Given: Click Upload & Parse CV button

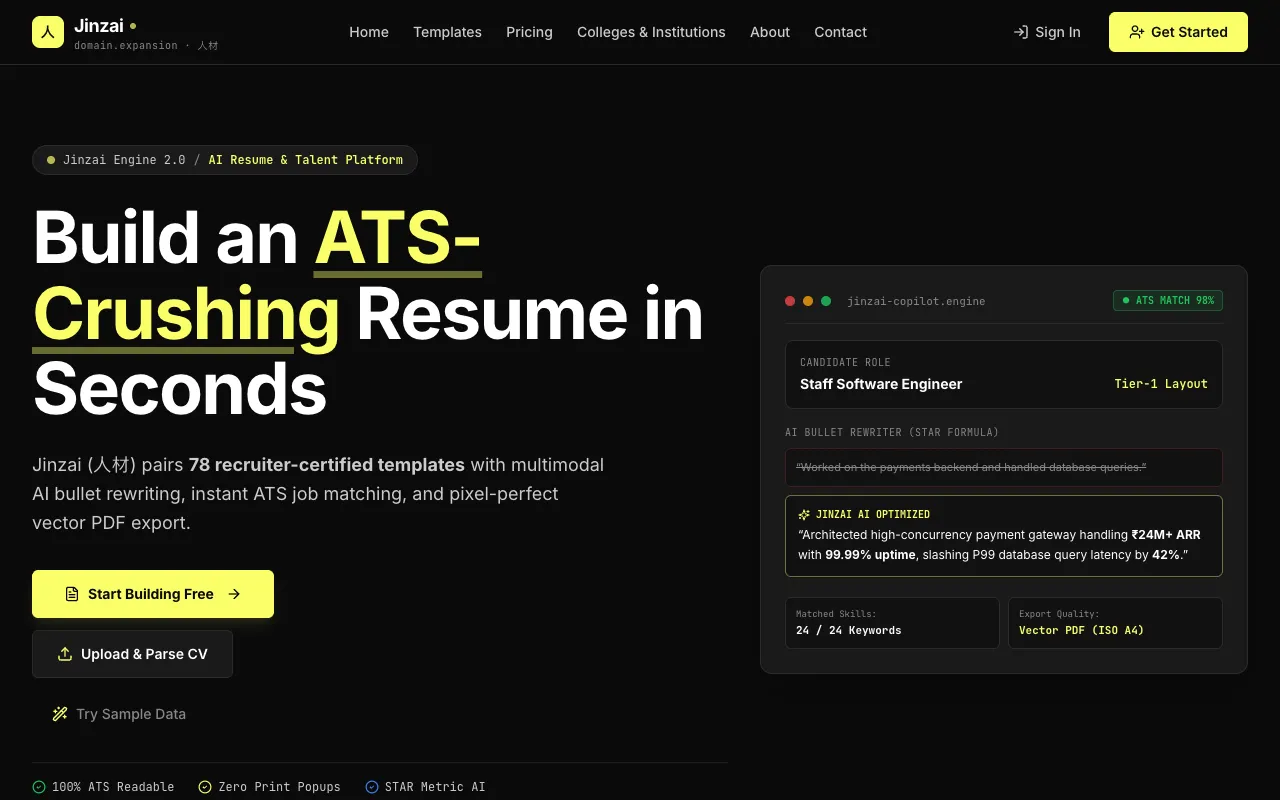Looking at the screenshot, I should click(x=132, y=654).
